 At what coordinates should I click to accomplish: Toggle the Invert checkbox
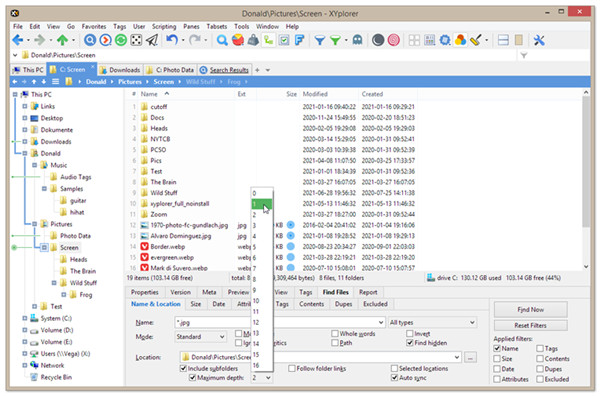(x=410, y=333)
